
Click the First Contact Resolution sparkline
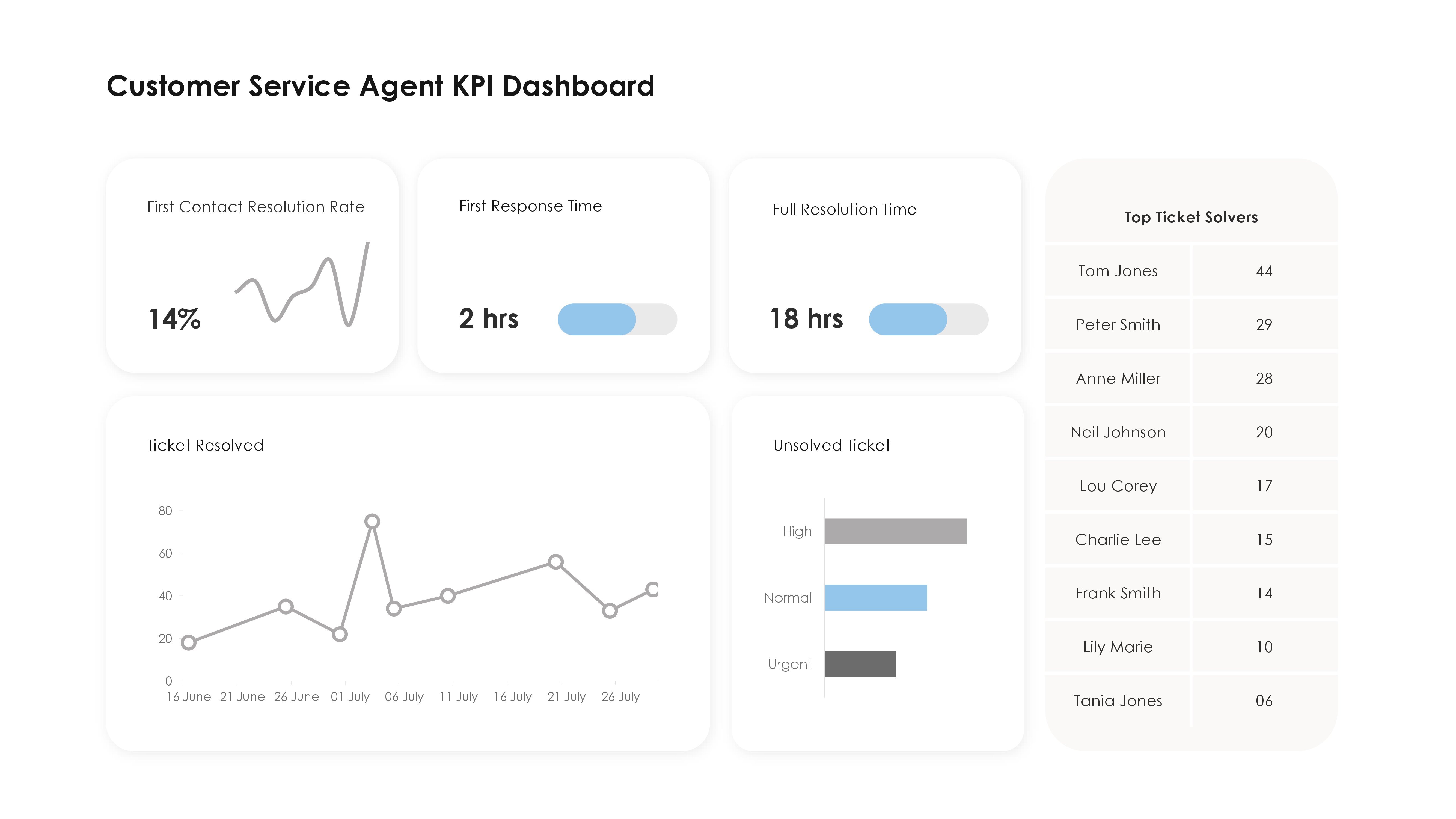302,284
